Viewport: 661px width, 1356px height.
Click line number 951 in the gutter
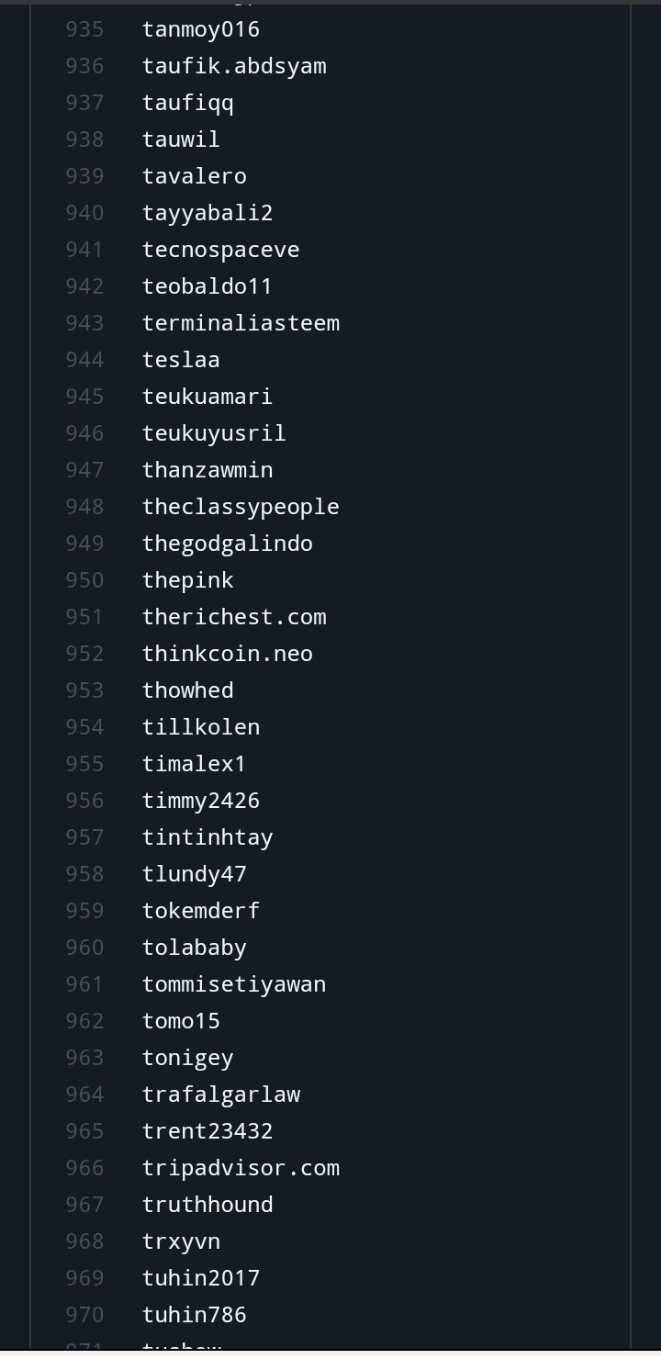(84, 618)
